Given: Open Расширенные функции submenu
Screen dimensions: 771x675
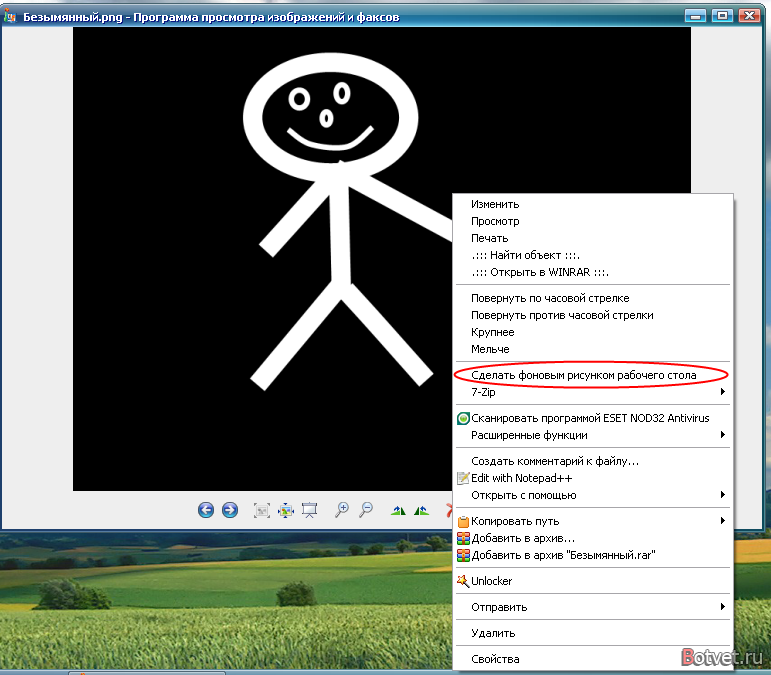Looking at the screenshot, I should (x=593, y=435).
